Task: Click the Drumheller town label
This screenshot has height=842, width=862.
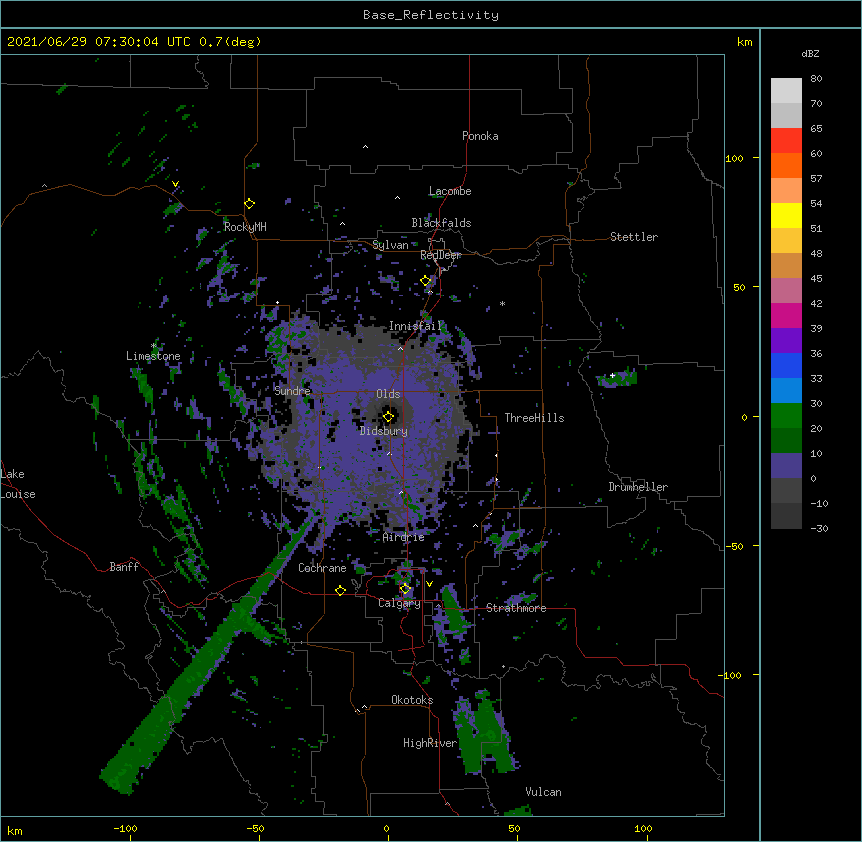Action: tap(638, 487)
